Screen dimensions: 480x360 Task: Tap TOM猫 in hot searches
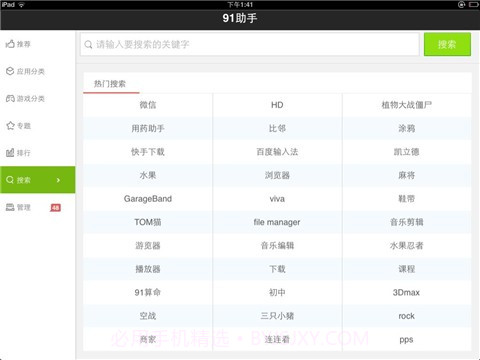[x=148, y=222]
